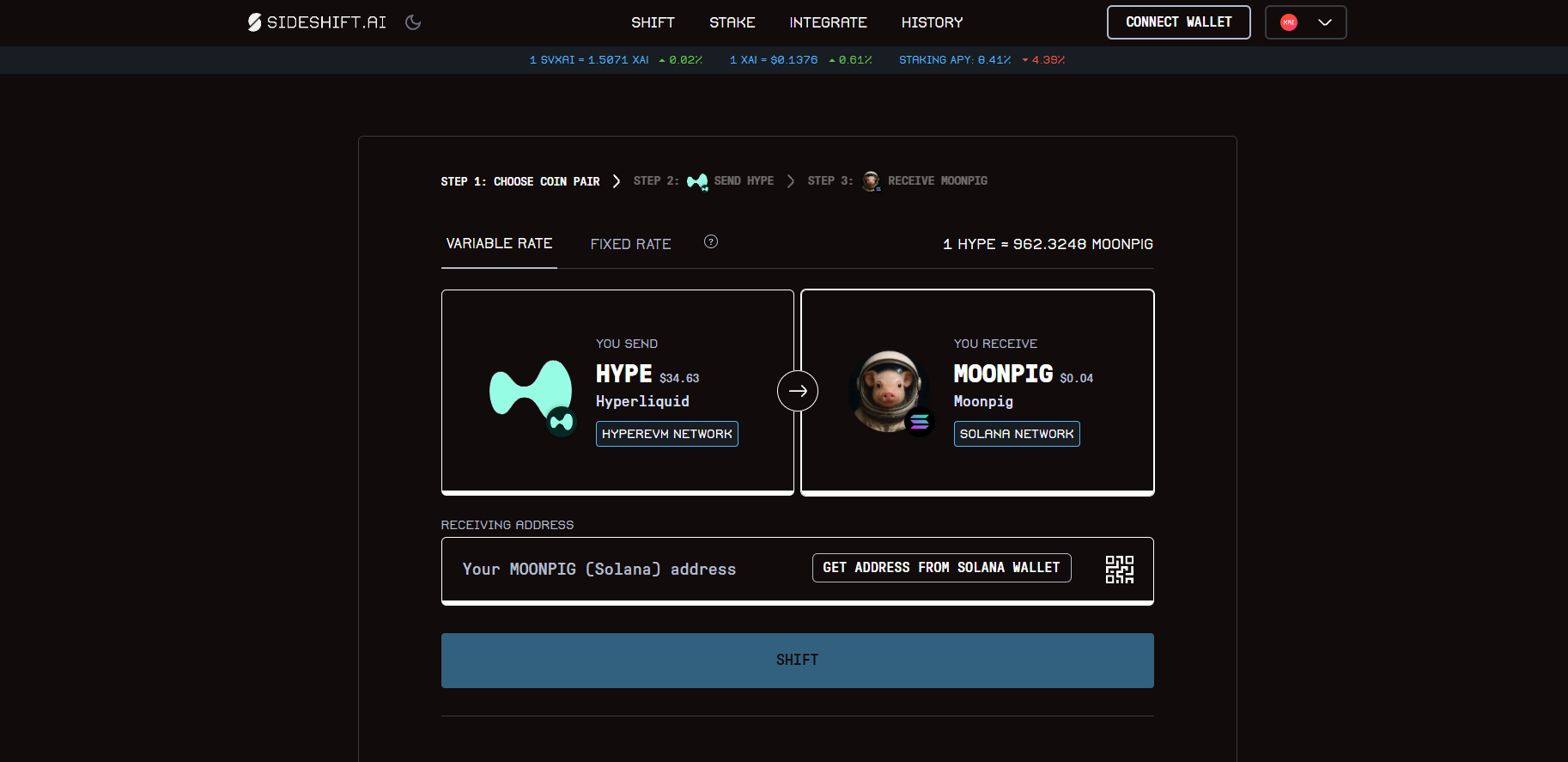Click the Step 3 RECEIVE MOONPIG icon
The height and width of the screenshot is (762, 1568).
[872, 181]
